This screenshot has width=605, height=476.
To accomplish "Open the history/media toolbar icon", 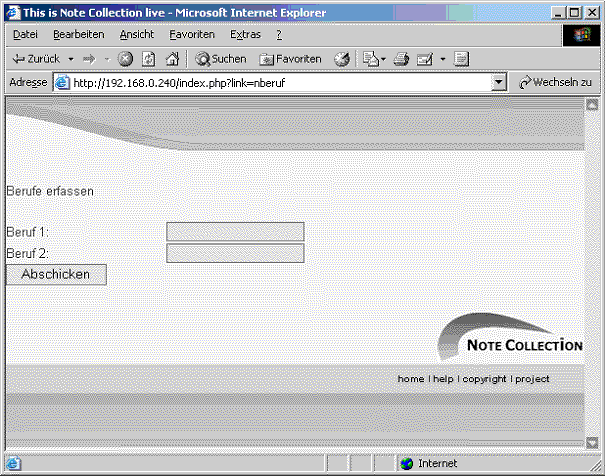I will pos(342,59).
